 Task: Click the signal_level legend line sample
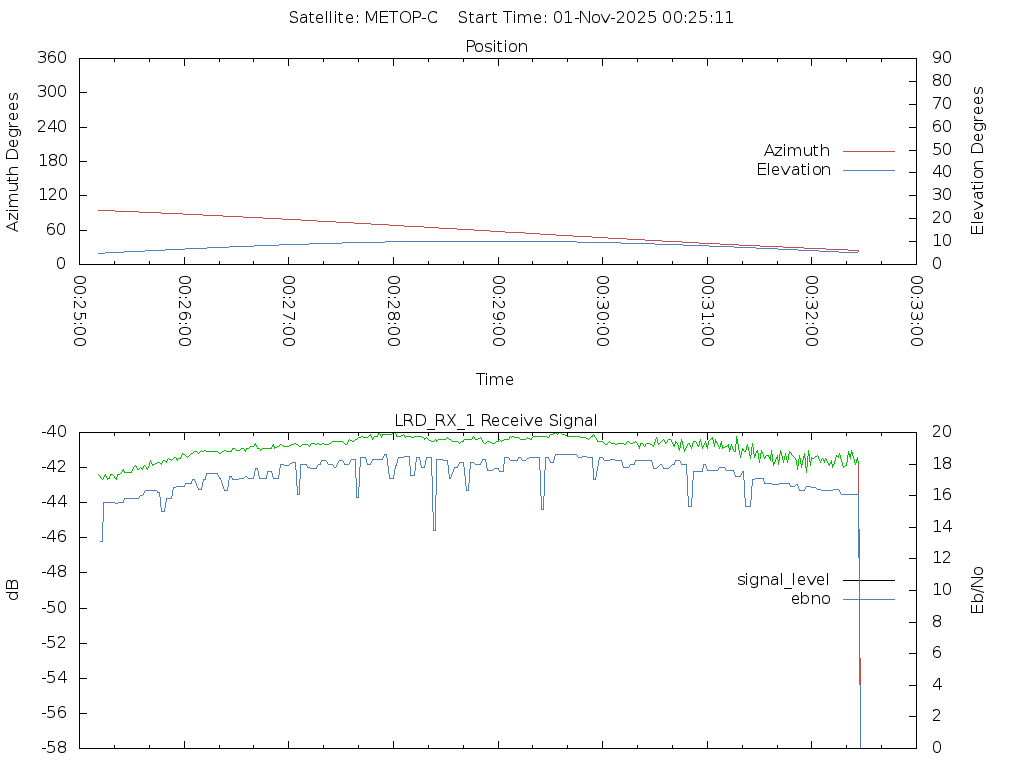coord(868,580)
